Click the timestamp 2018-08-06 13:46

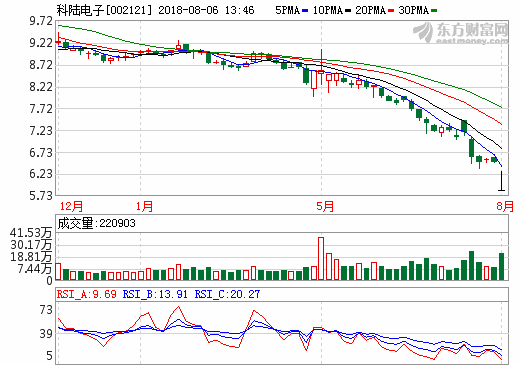[206, 10]
